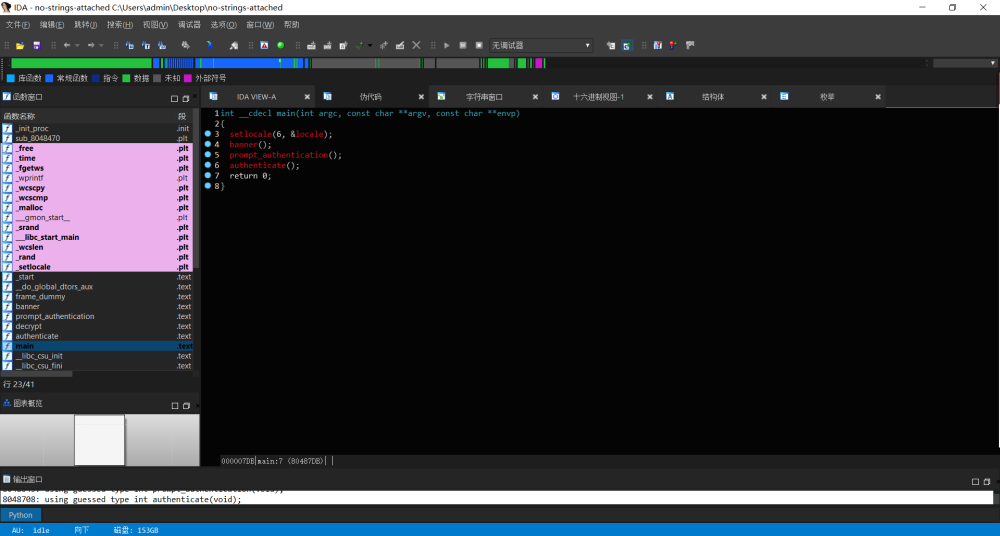Close the 伪代码 tab
The image size is (1000, 536).
421,97
